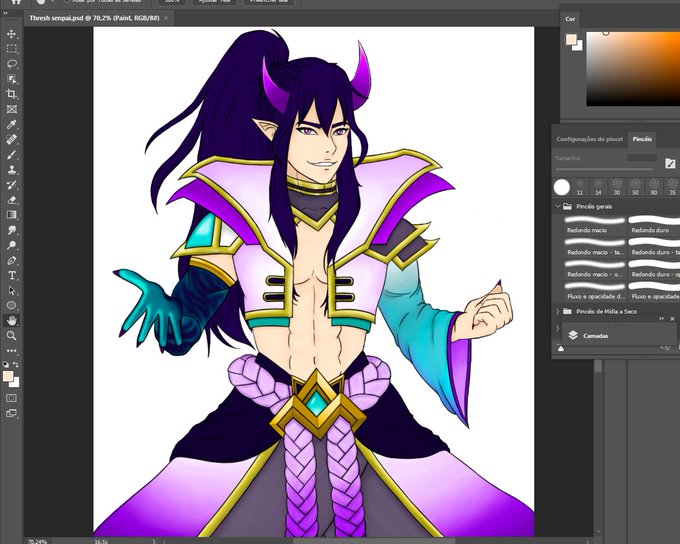Select the Horizontal Type tool
Viewport: 680px width, 544px height.
12,275
